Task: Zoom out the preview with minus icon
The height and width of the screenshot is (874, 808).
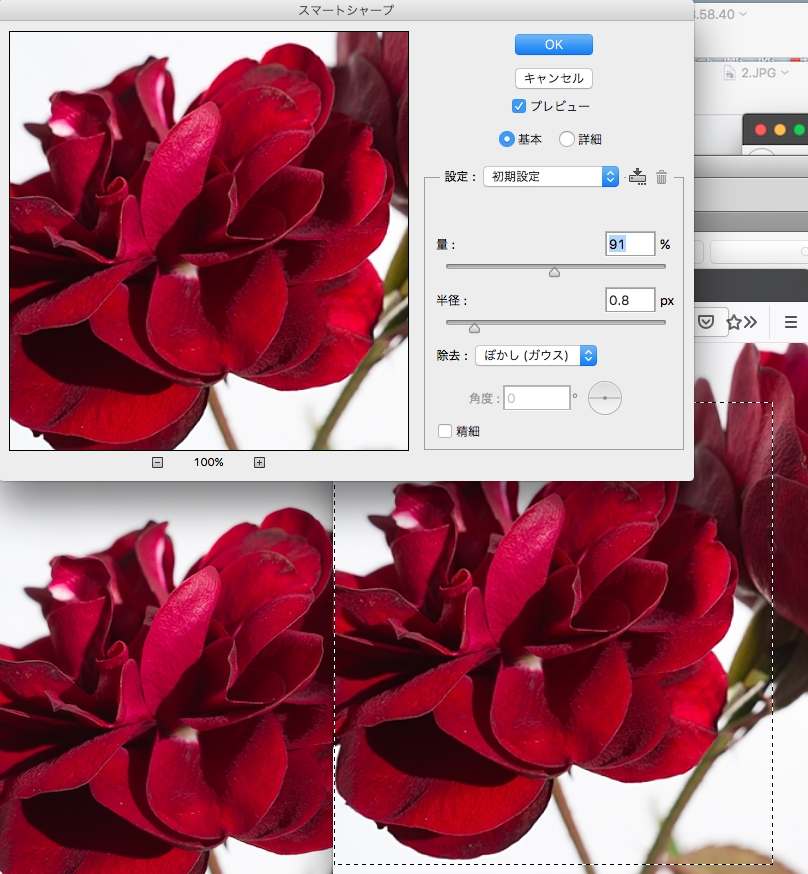Action: coord(158,462)
